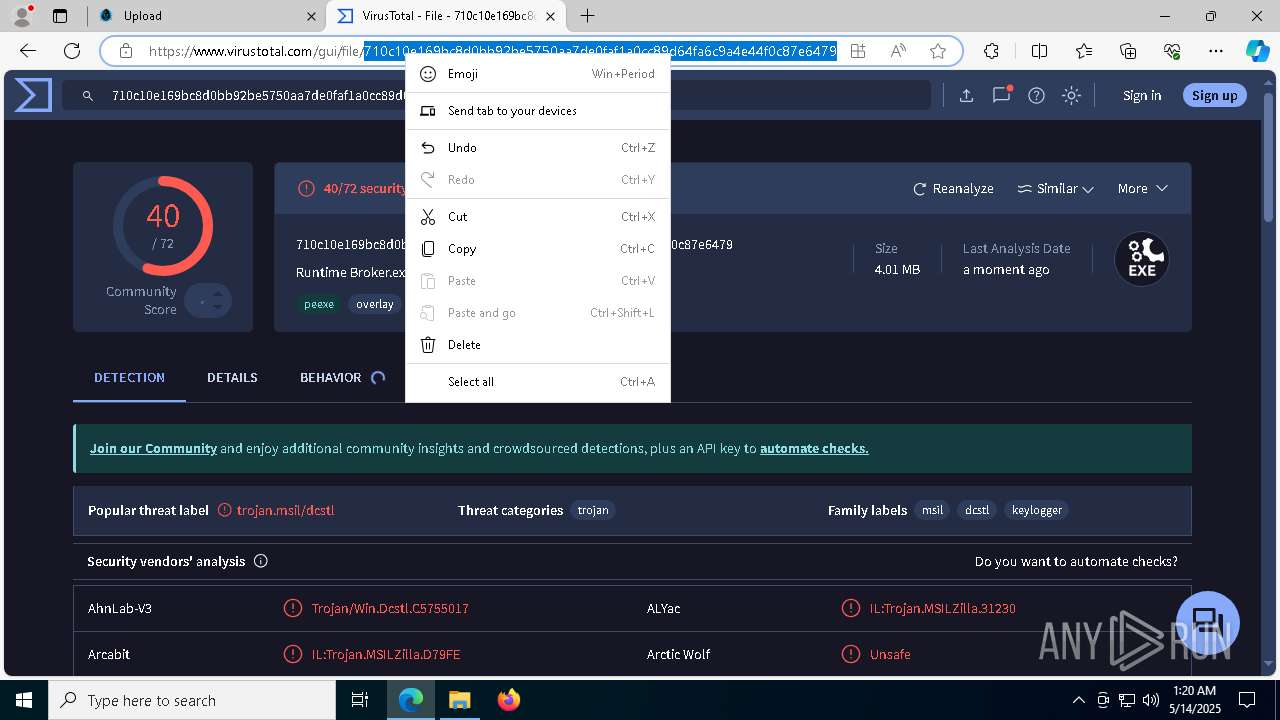This screenshot has height=720, width=1280.
Task: Click the automate checks link
Action: click(x=814, y=449)
